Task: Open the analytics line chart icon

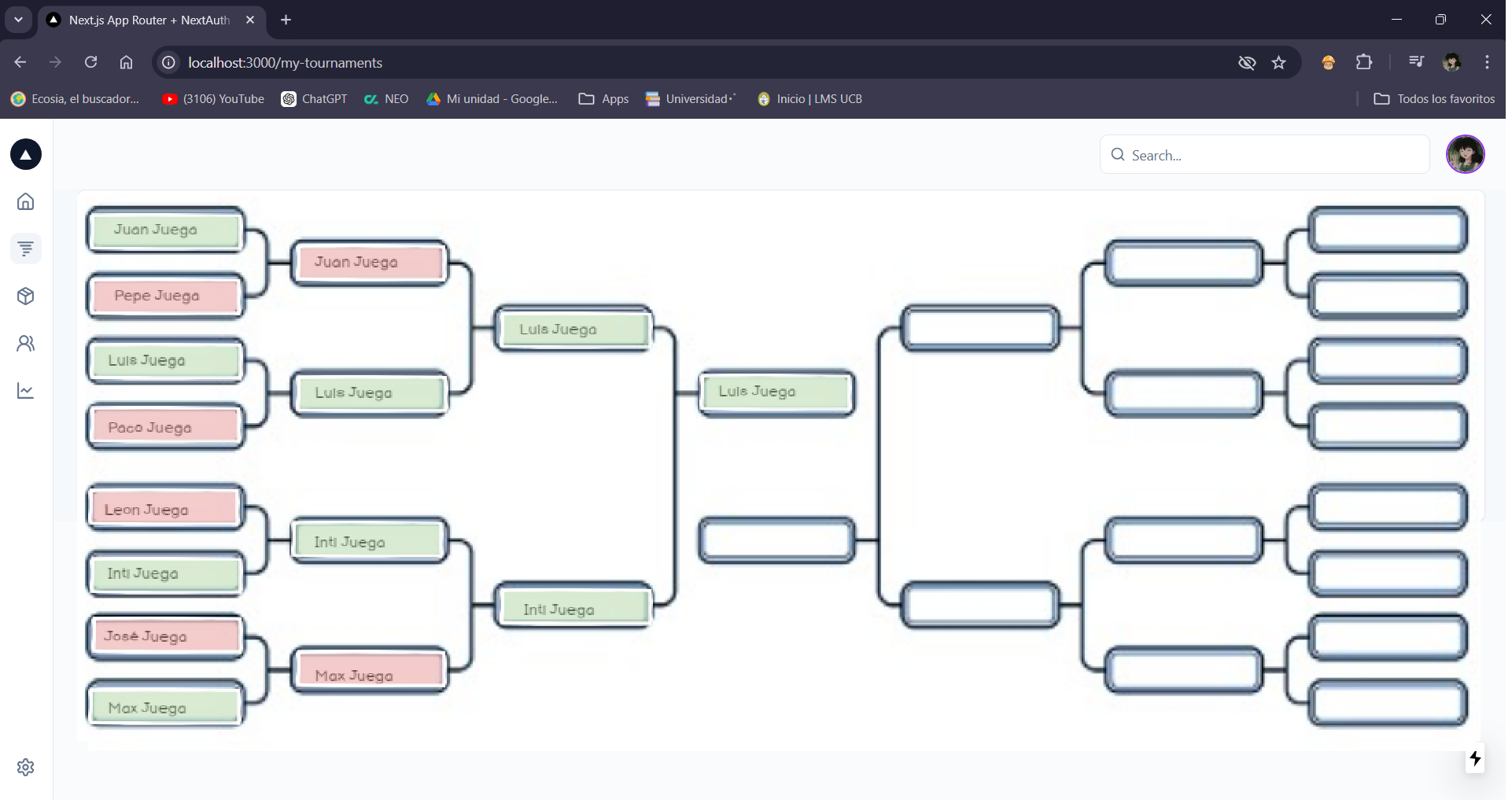Action: pyautogui.click(x=26, y=391)
